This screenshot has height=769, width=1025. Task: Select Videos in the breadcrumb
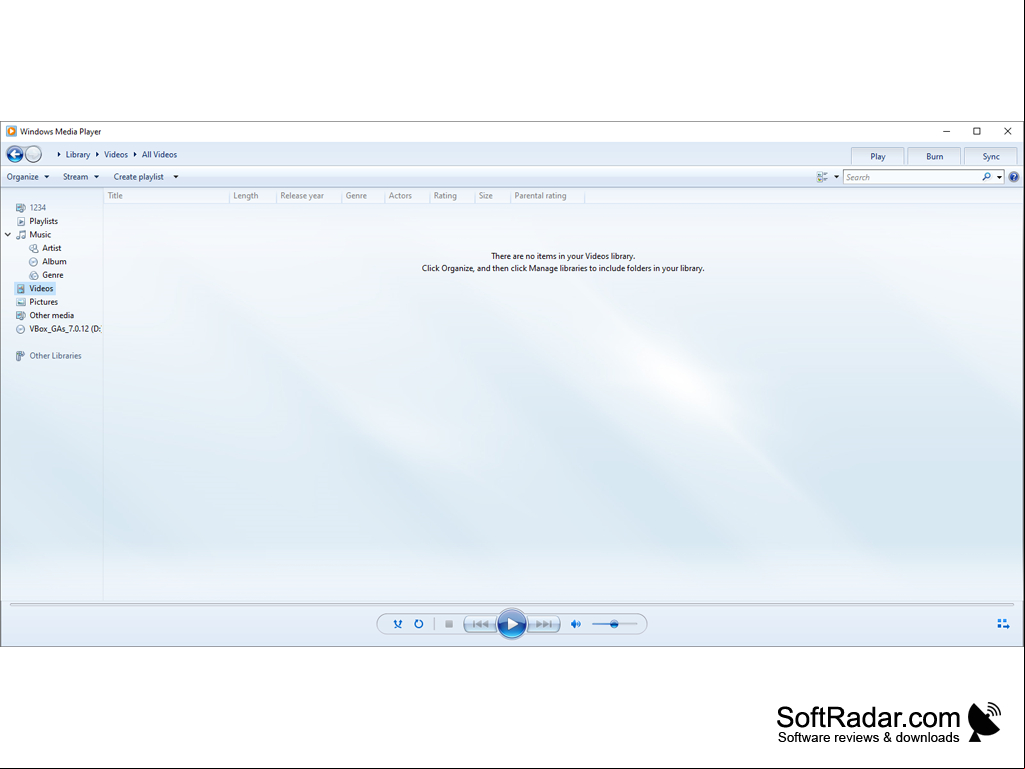coord(116,154)
